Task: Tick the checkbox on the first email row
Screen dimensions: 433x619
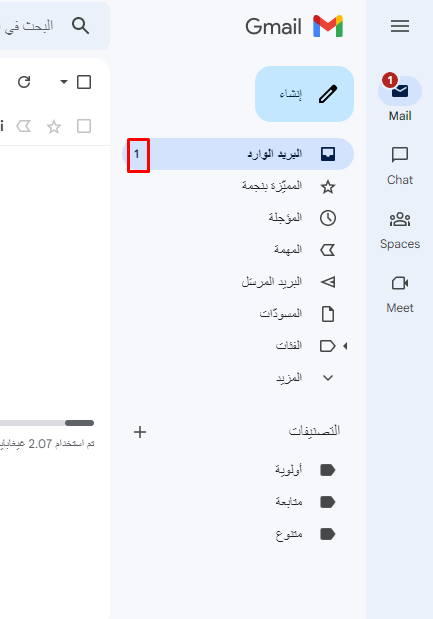Action: [x=84, y=126]
